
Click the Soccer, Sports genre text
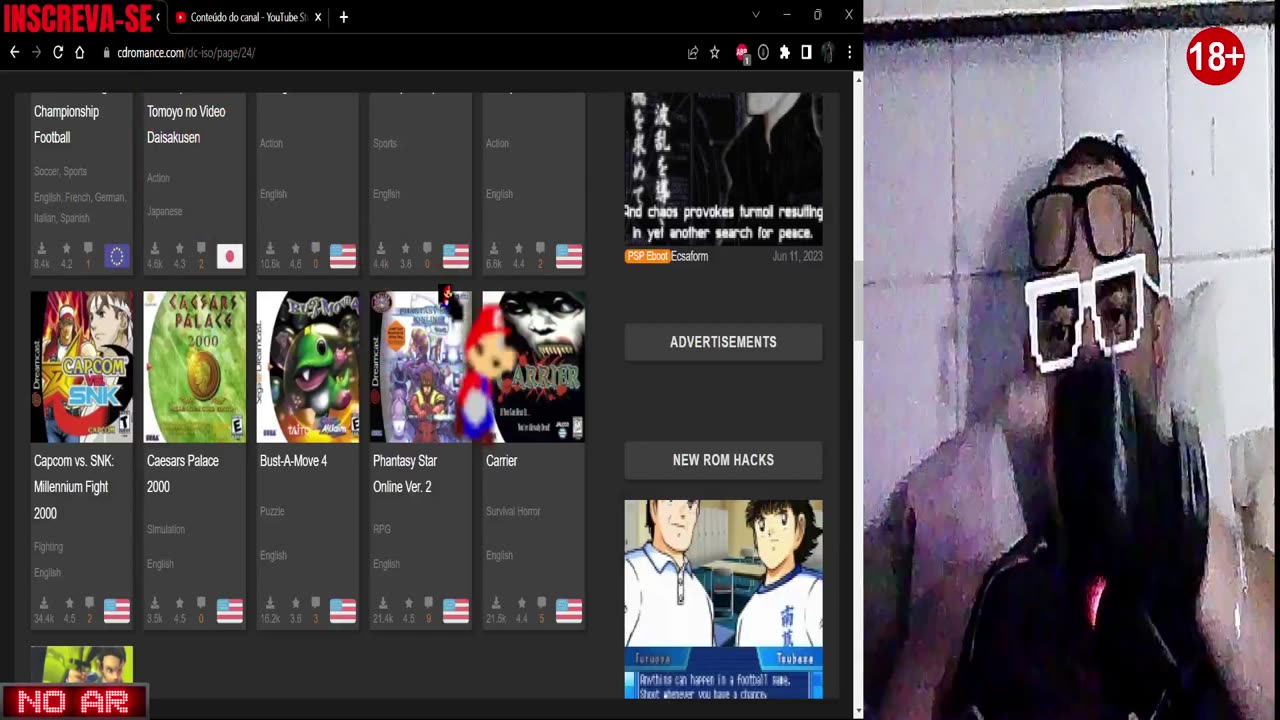point(60,171)
